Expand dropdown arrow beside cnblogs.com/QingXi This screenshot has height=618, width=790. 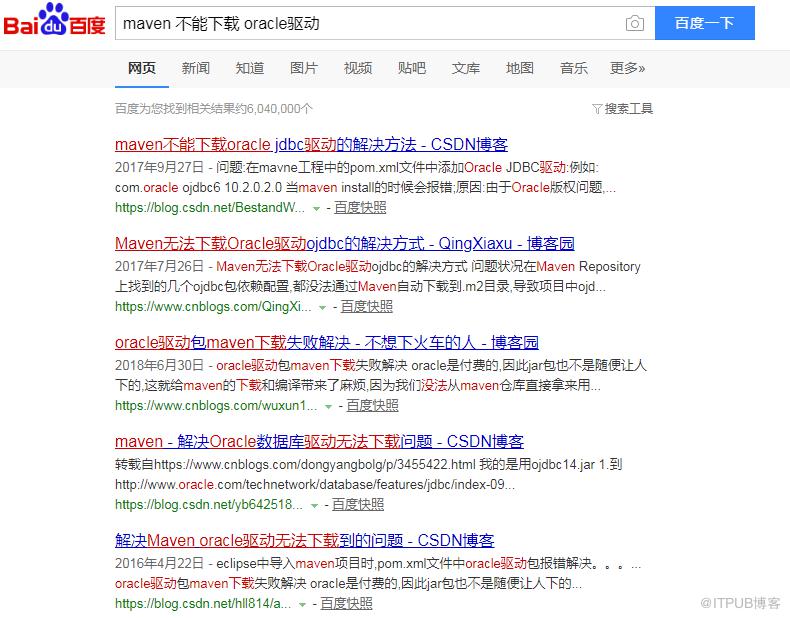(x=322, y=308)
